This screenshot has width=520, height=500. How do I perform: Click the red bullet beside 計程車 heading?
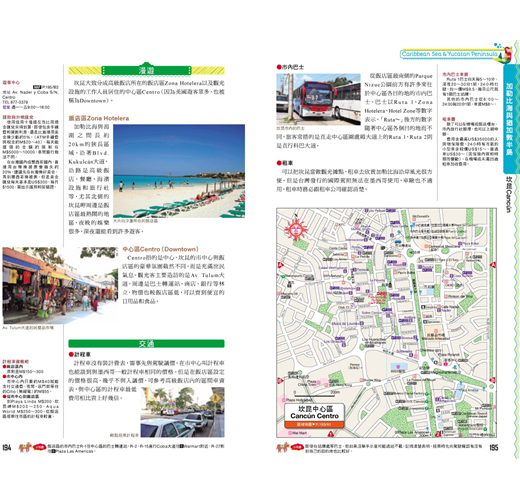(71, 354)
